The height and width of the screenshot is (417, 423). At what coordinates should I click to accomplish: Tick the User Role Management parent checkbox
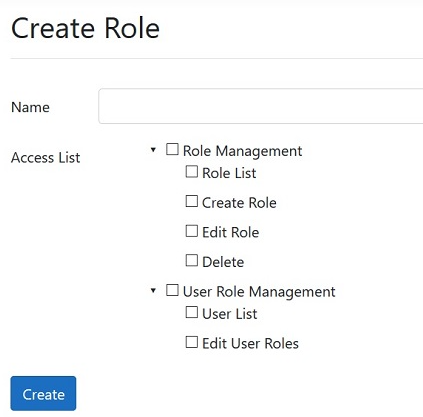point(172,290)
